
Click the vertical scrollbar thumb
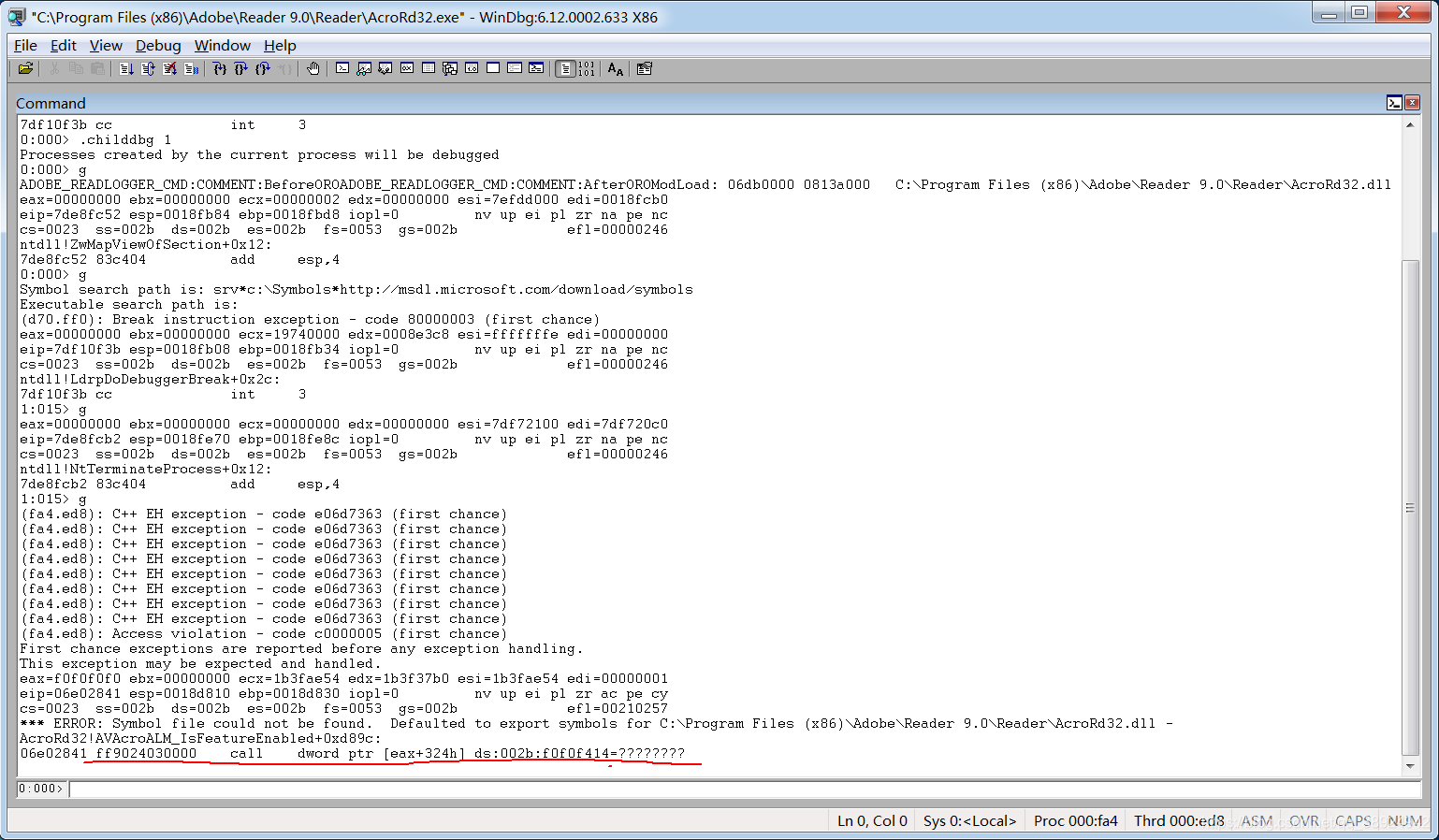(1410, 507)
